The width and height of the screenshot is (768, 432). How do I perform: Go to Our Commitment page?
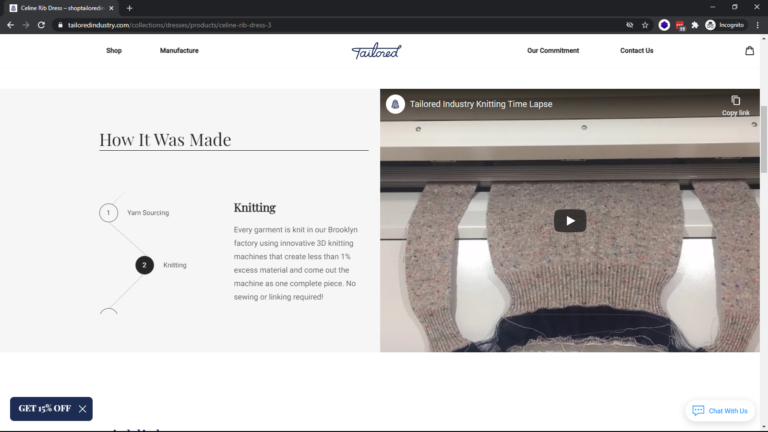pyautogui.click(x=553, y=51)
